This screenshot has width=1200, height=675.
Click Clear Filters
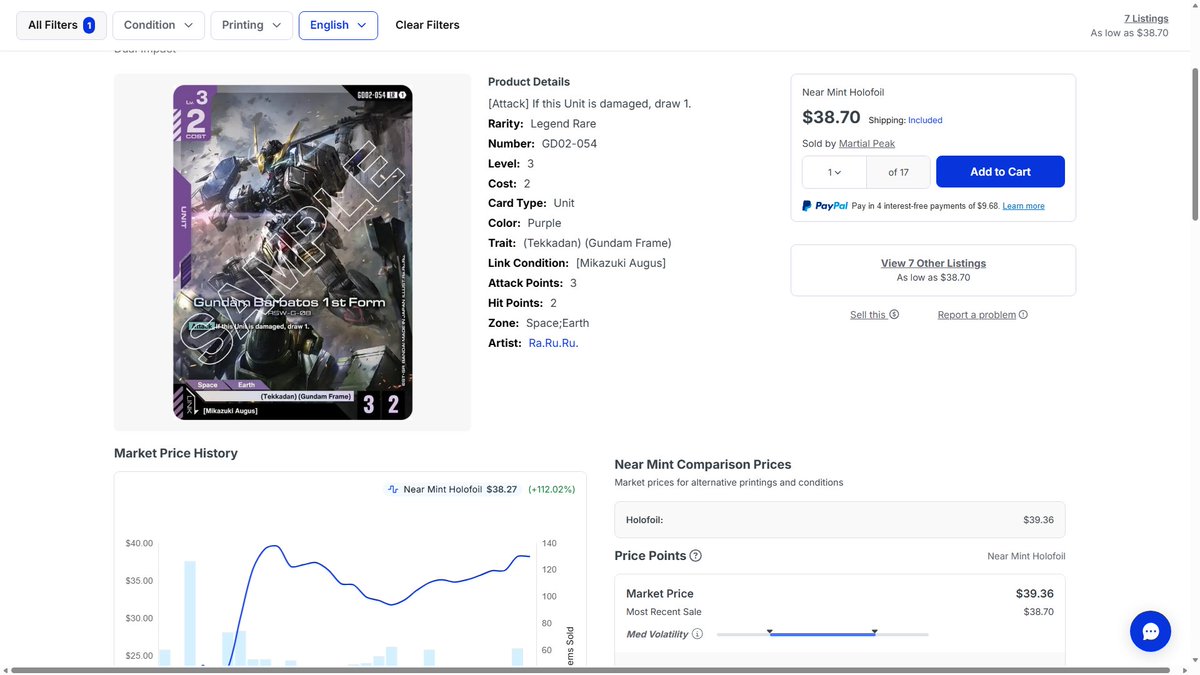(x=427, y=25)
